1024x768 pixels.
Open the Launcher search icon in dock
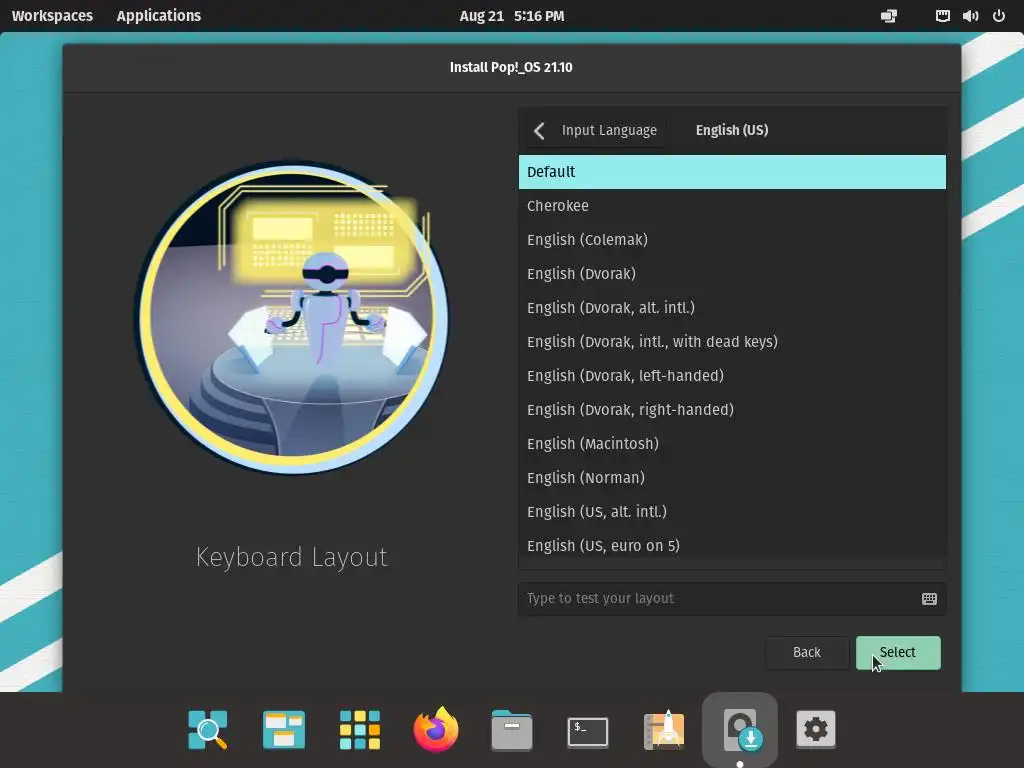208,729
